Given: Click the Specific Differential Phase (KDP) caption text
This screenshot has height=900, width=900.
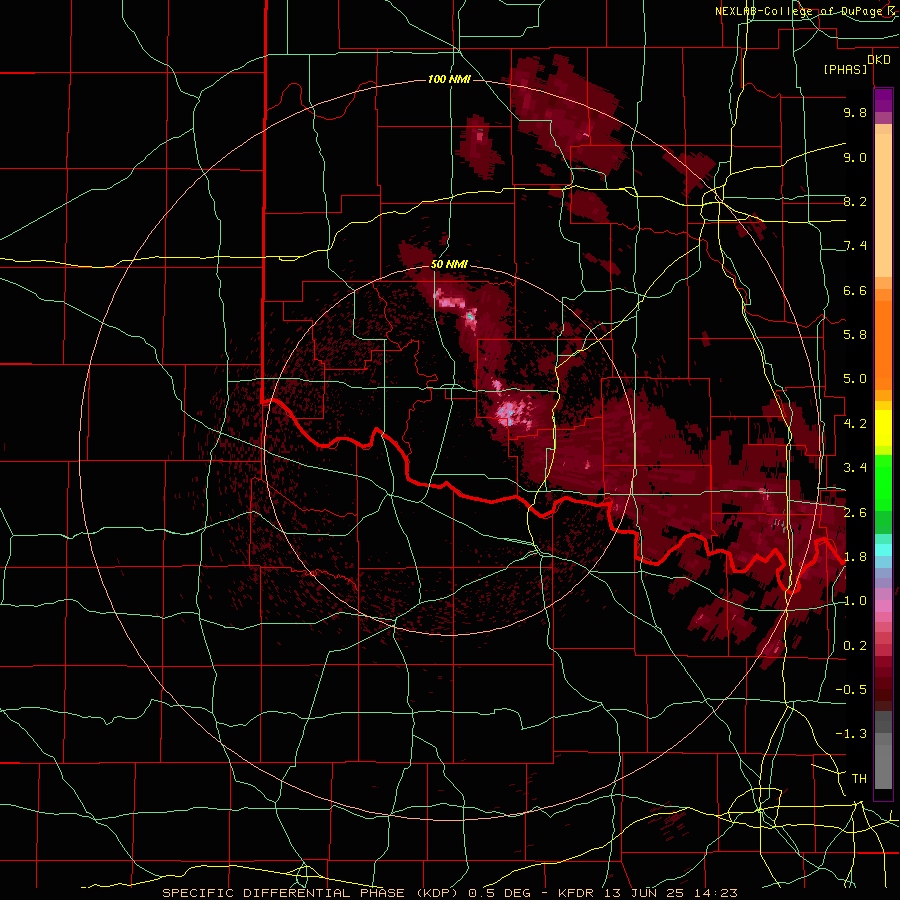Looking at the screenshot, I should [x=312, y=893].
